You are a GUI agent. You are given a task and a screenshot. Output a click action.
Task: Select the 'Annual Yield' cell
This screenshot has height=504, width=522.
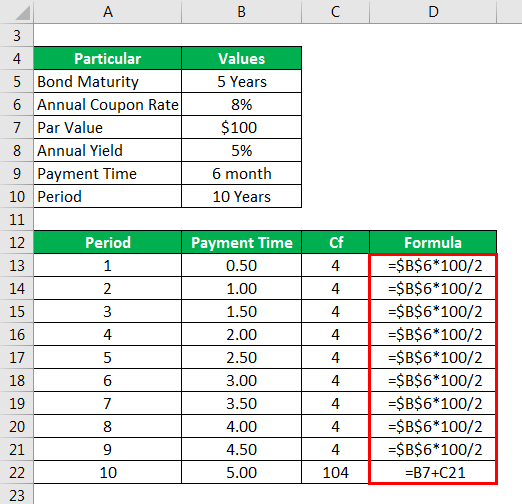107,150
